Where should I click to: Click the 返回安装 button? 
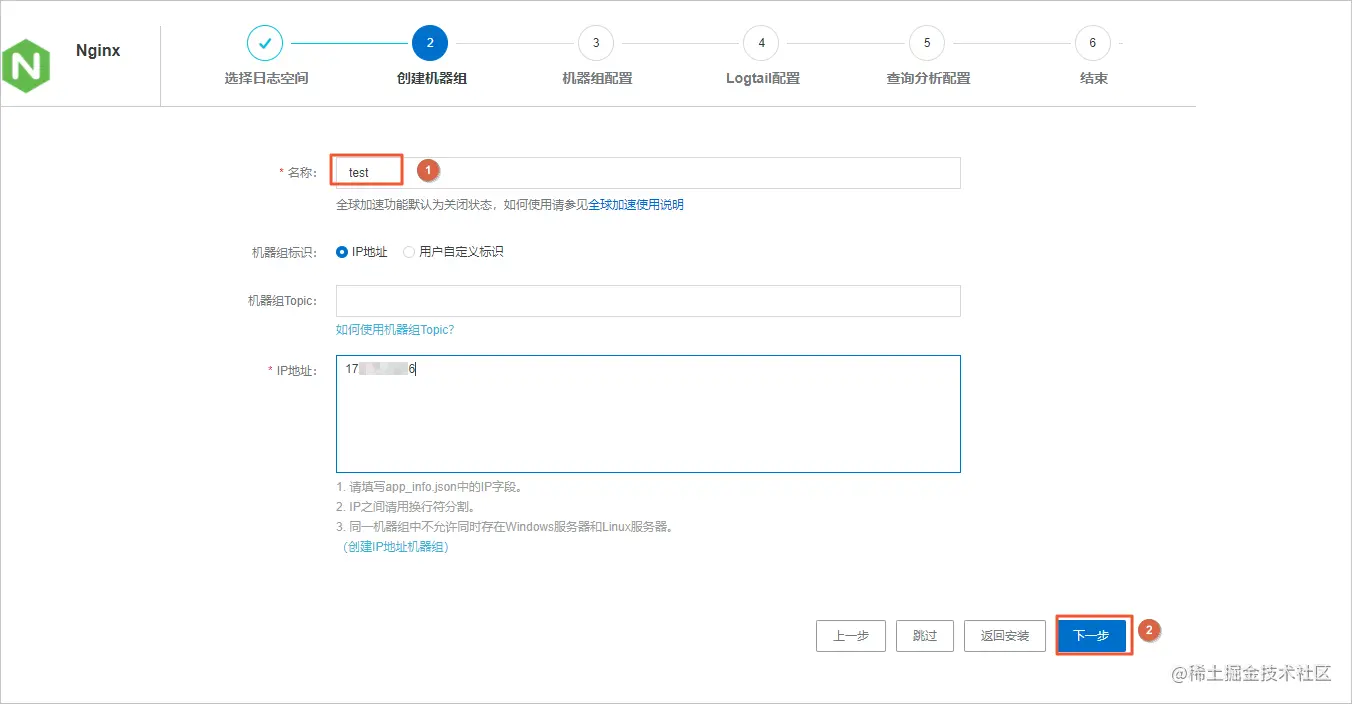tap(1005, 636)
